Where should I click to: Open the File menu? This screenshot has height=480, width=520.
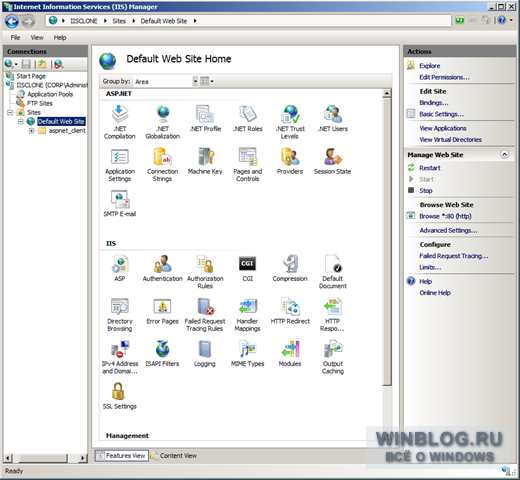(15, 37)
